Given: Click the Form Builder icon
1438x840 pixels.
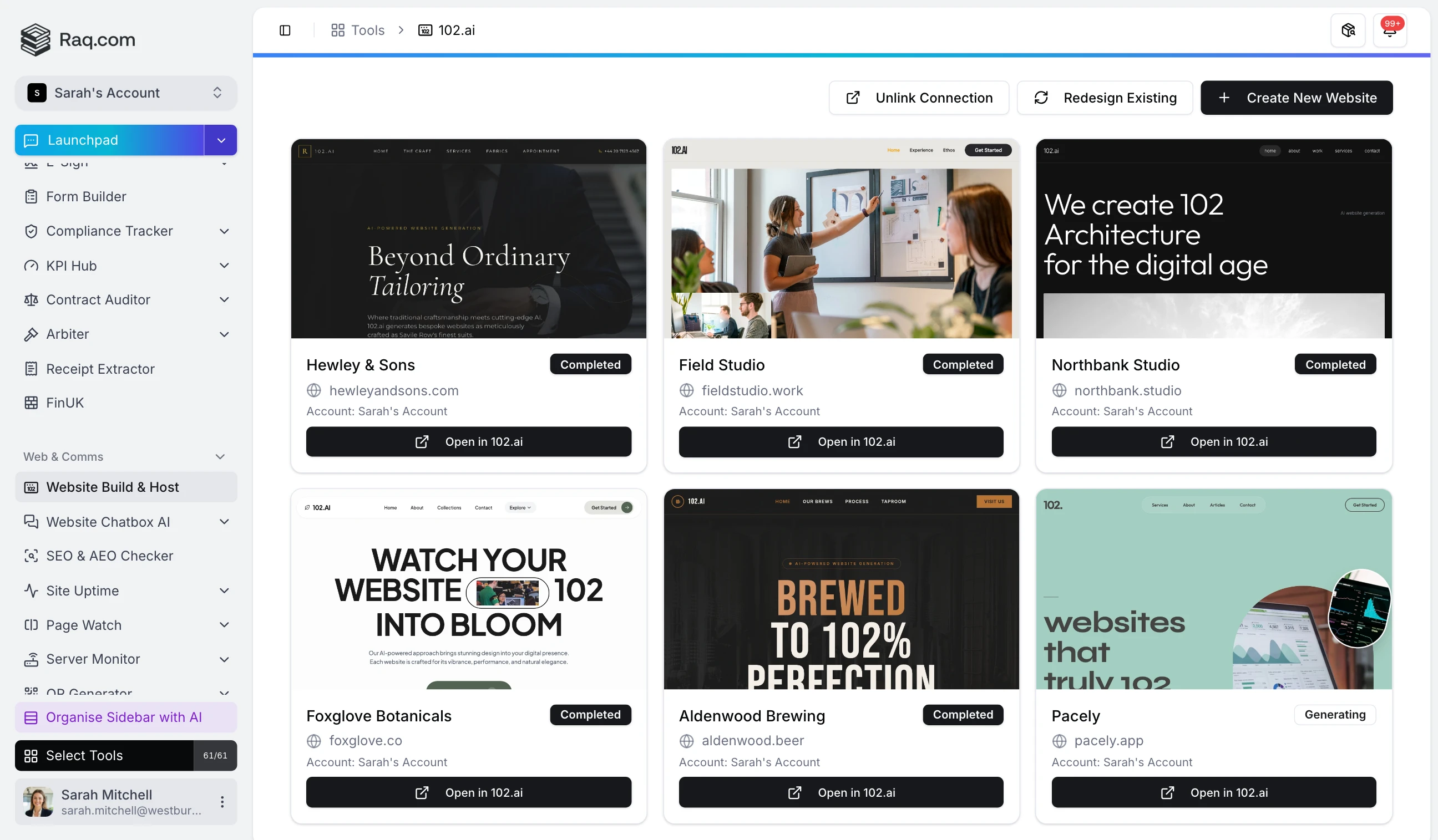Looking at the screenshot, I should pyautogui.click(x=32, y=196).
